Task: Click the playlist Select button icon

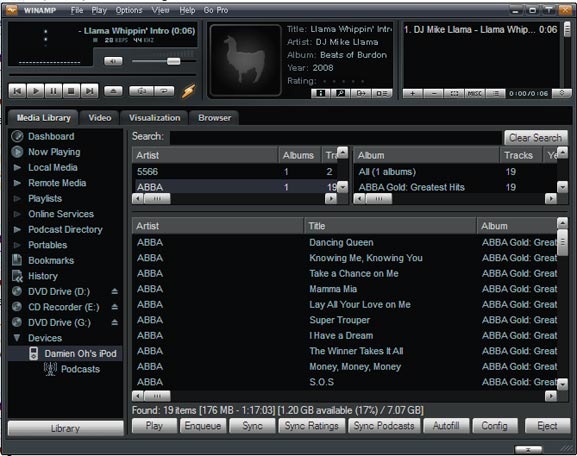Action: coord(454,93)
